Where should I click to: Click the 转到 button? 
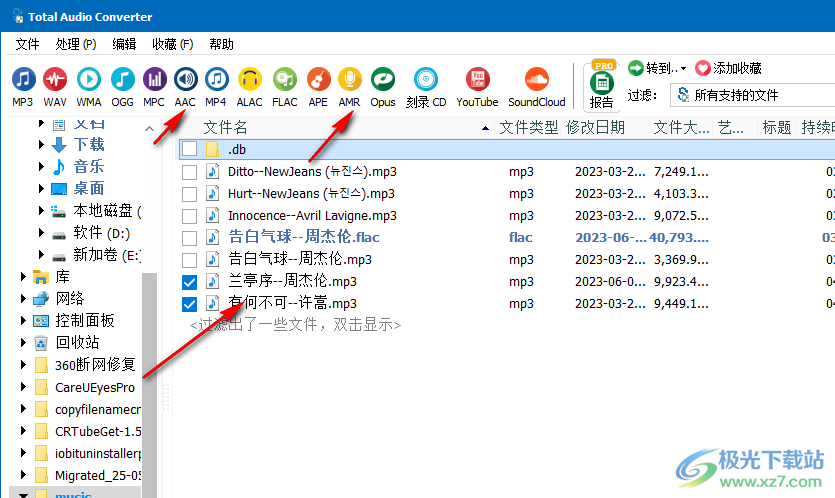654,68
